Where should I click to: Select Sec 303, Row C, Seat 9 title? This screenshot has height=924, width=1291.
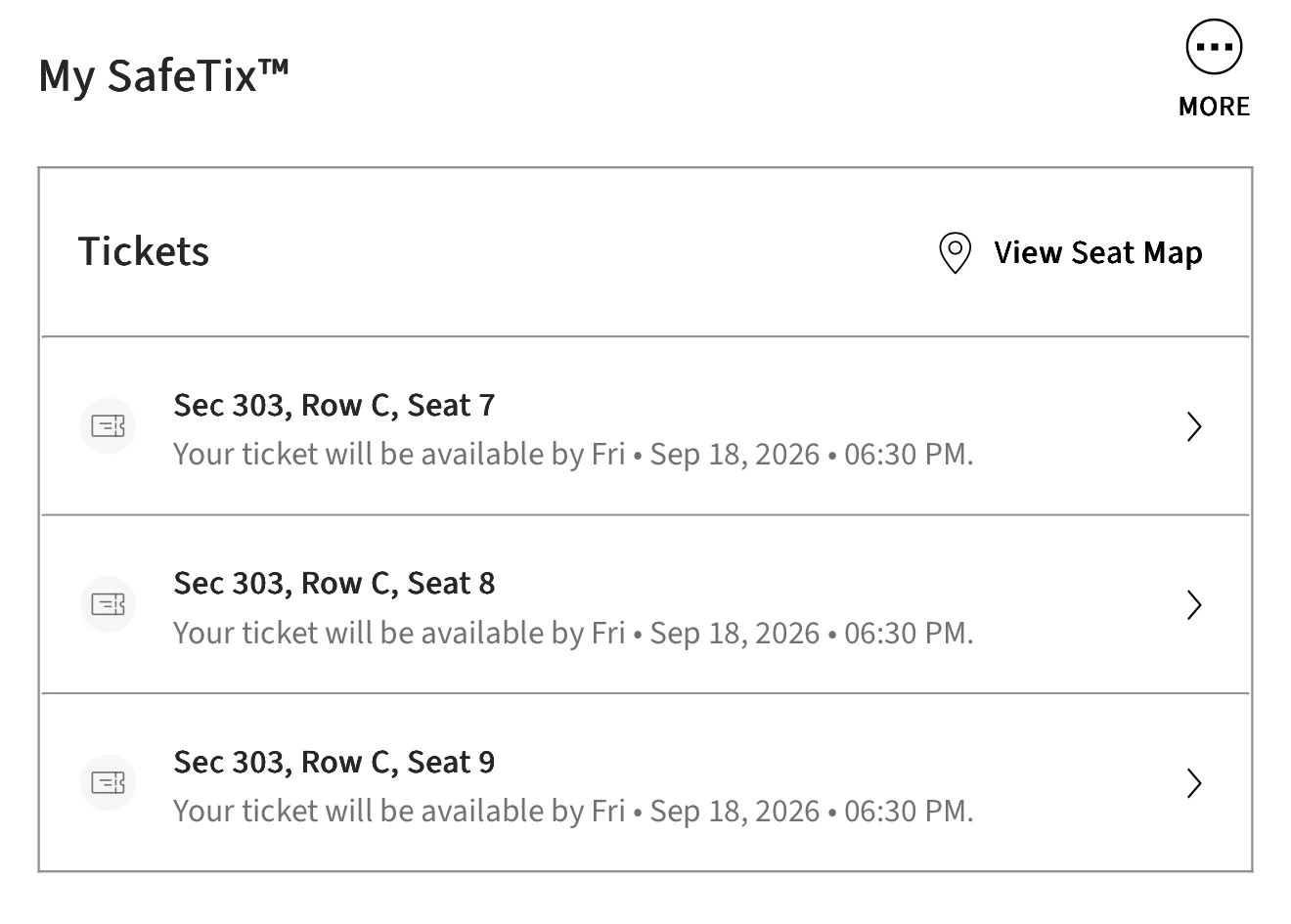point(334,763)
